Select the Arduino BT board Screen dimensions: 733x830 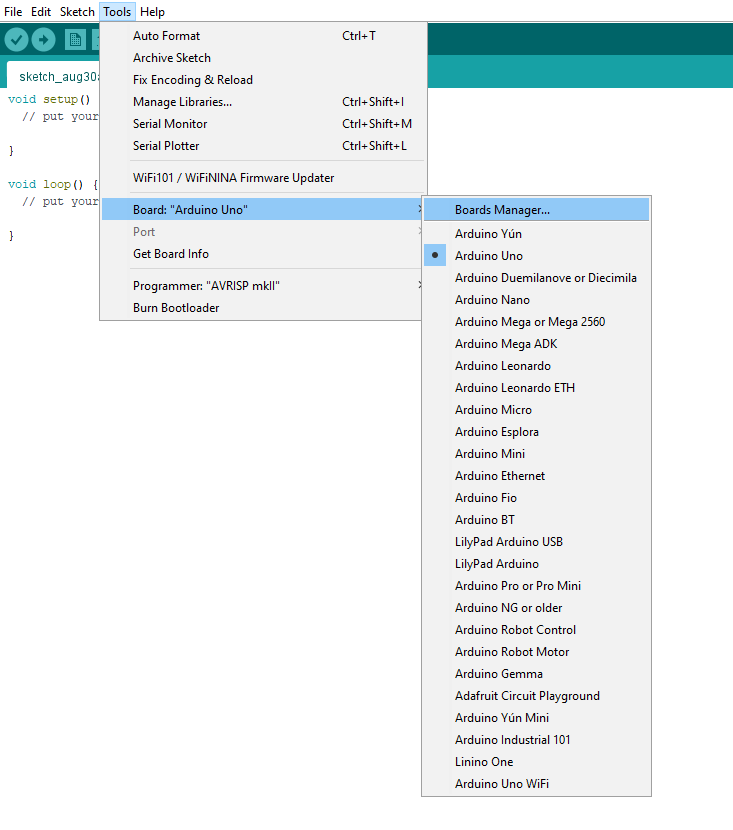[x=537, y=520]
